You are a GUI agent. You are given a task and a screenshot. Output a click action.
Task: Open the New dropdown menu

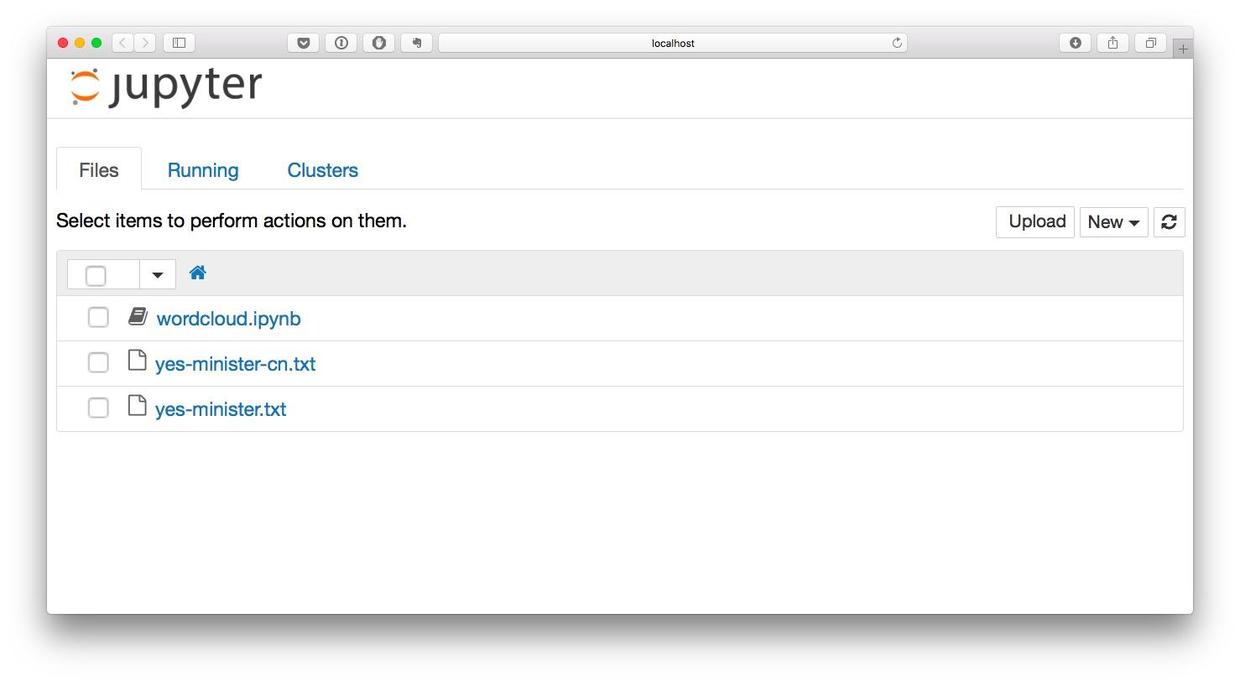(x=1113, y=222)
